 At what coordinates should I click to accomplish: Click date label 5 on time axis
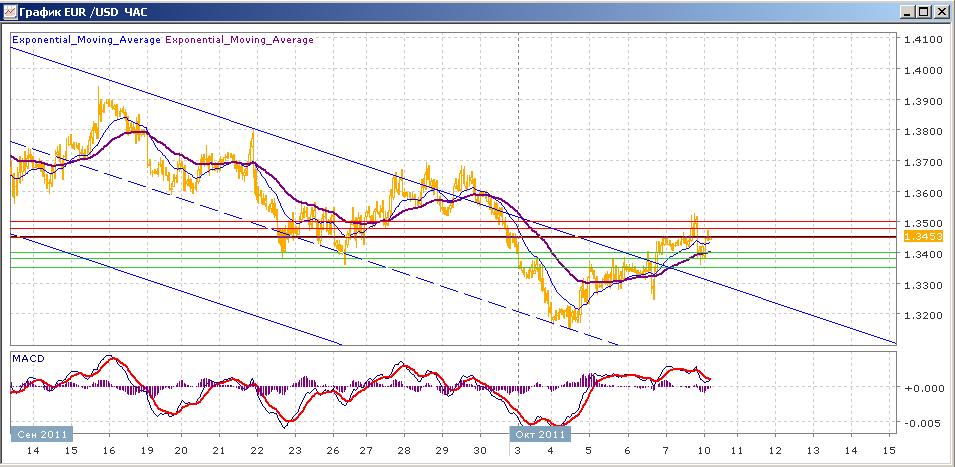(x=588, y=451)
